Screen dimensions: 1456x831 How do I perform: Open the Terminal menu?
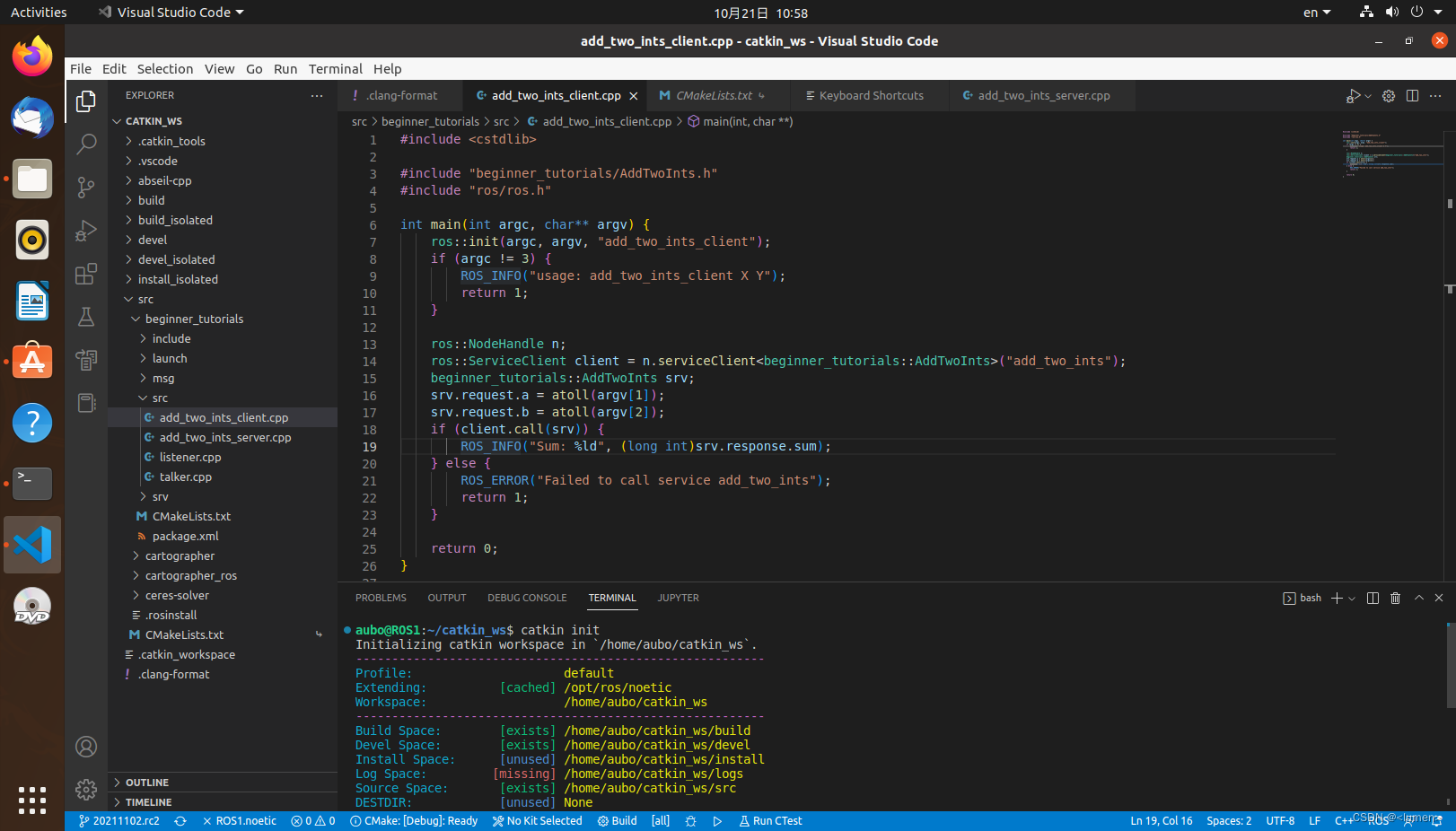point(335,68)
